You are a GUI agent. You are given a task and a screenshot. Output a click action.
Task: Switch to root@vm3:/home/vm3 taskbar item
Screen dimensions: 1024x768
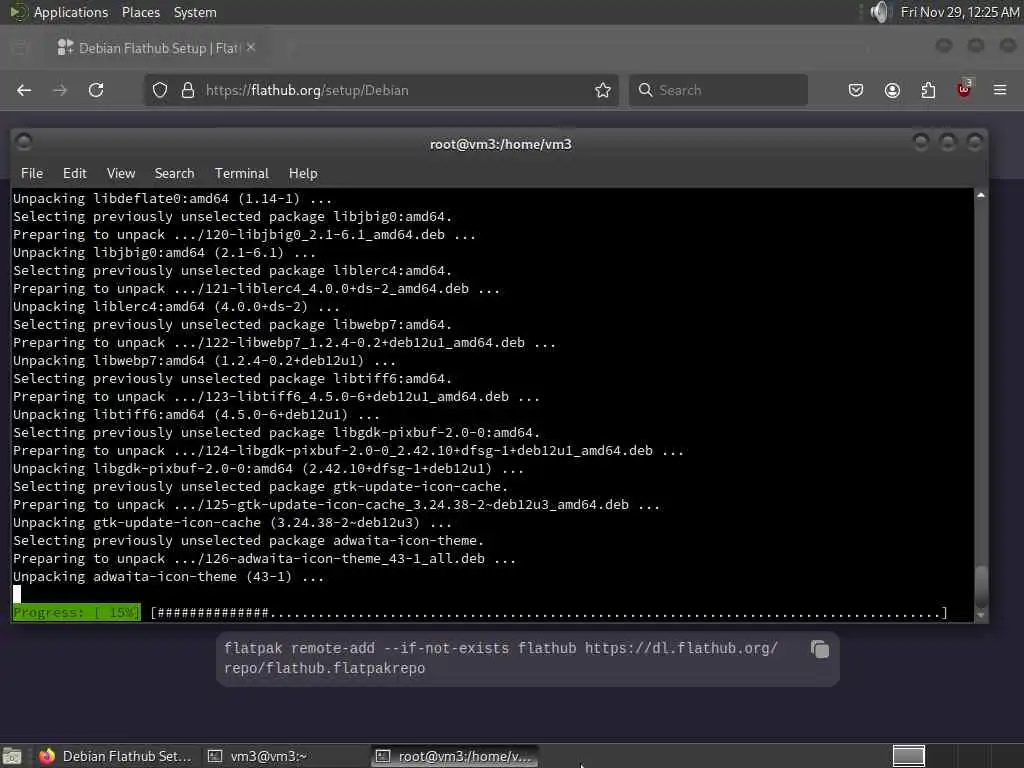point(455,756)
